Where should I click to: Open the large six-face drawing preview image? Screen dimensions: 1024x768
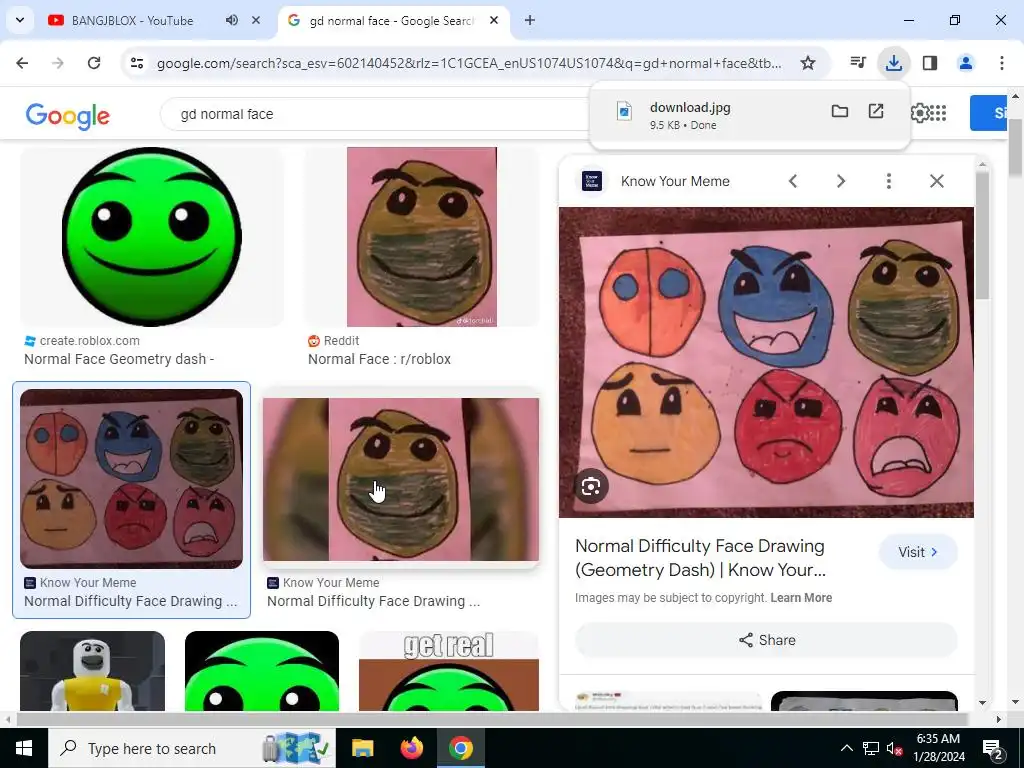[766, 362]
